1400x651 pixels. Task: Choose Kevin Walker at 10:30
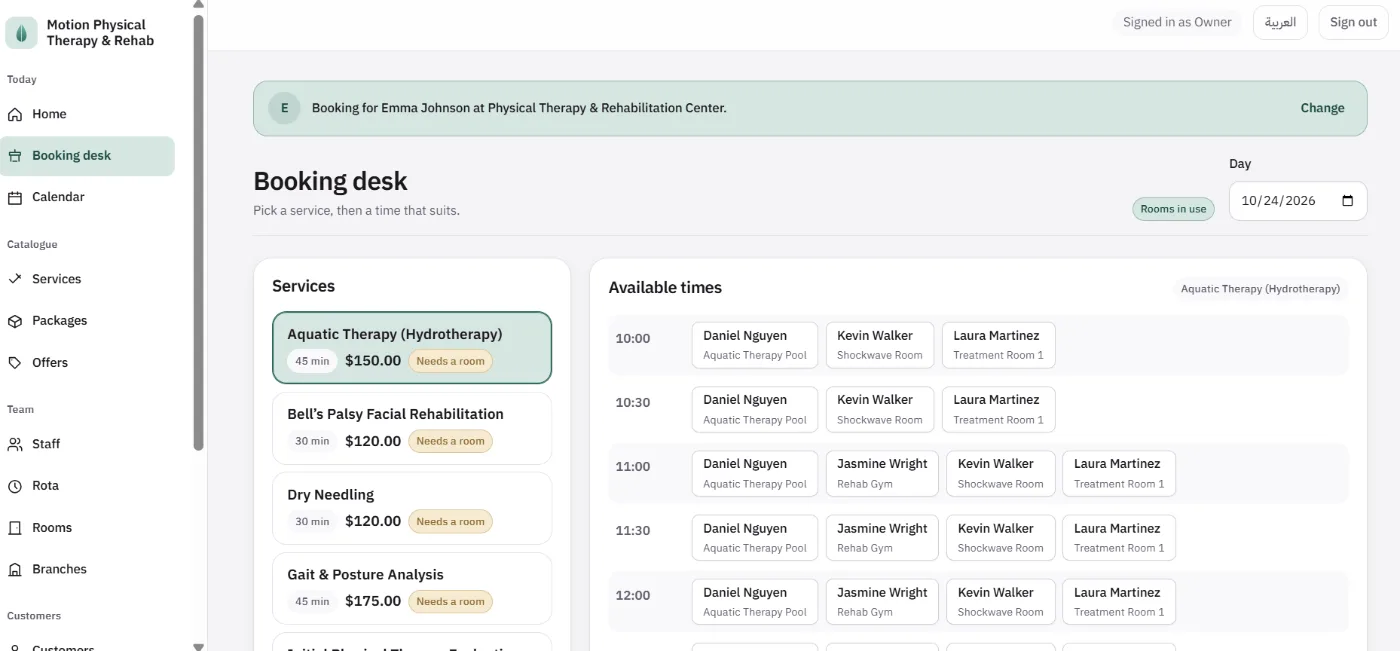pos(880,409)
